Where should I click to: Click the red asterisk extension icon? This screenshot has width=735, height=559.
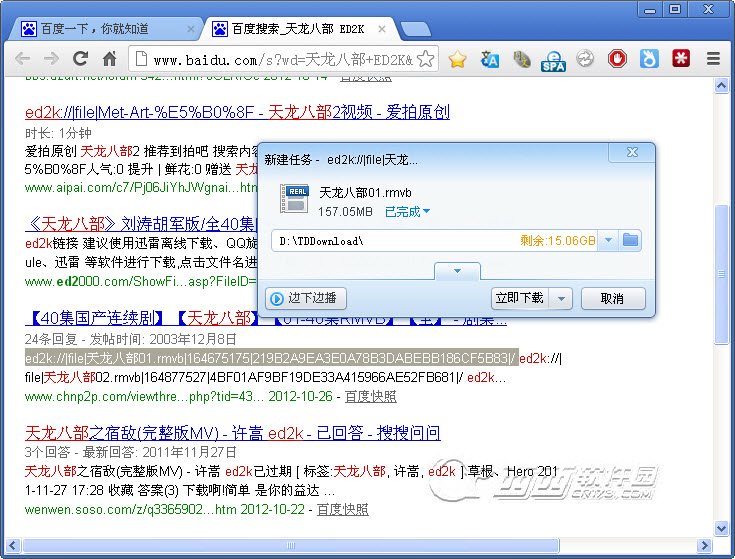click(681, 59)
